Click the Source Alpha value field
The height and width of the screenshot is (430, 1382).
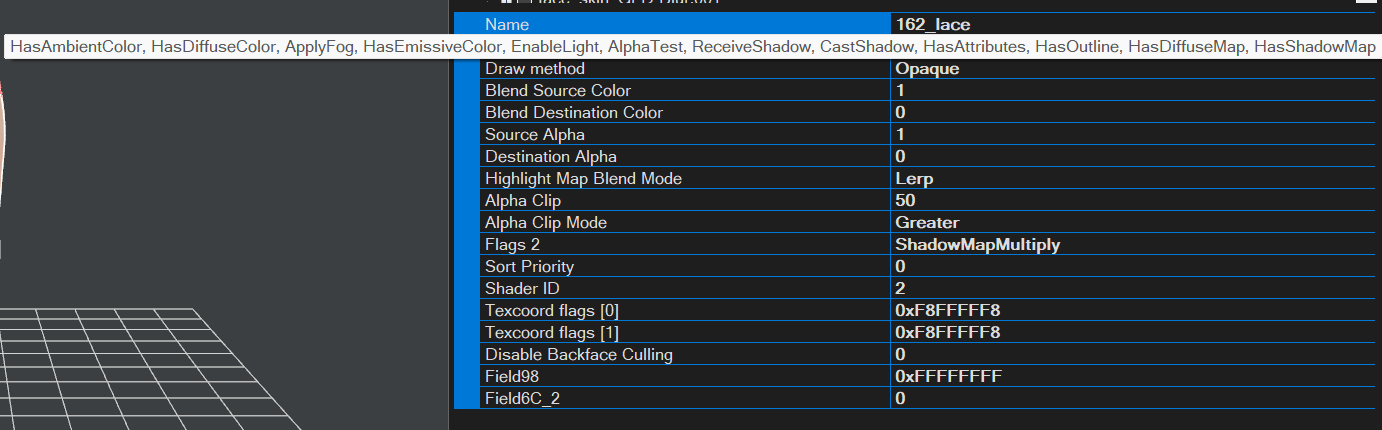pos(1135,134)
